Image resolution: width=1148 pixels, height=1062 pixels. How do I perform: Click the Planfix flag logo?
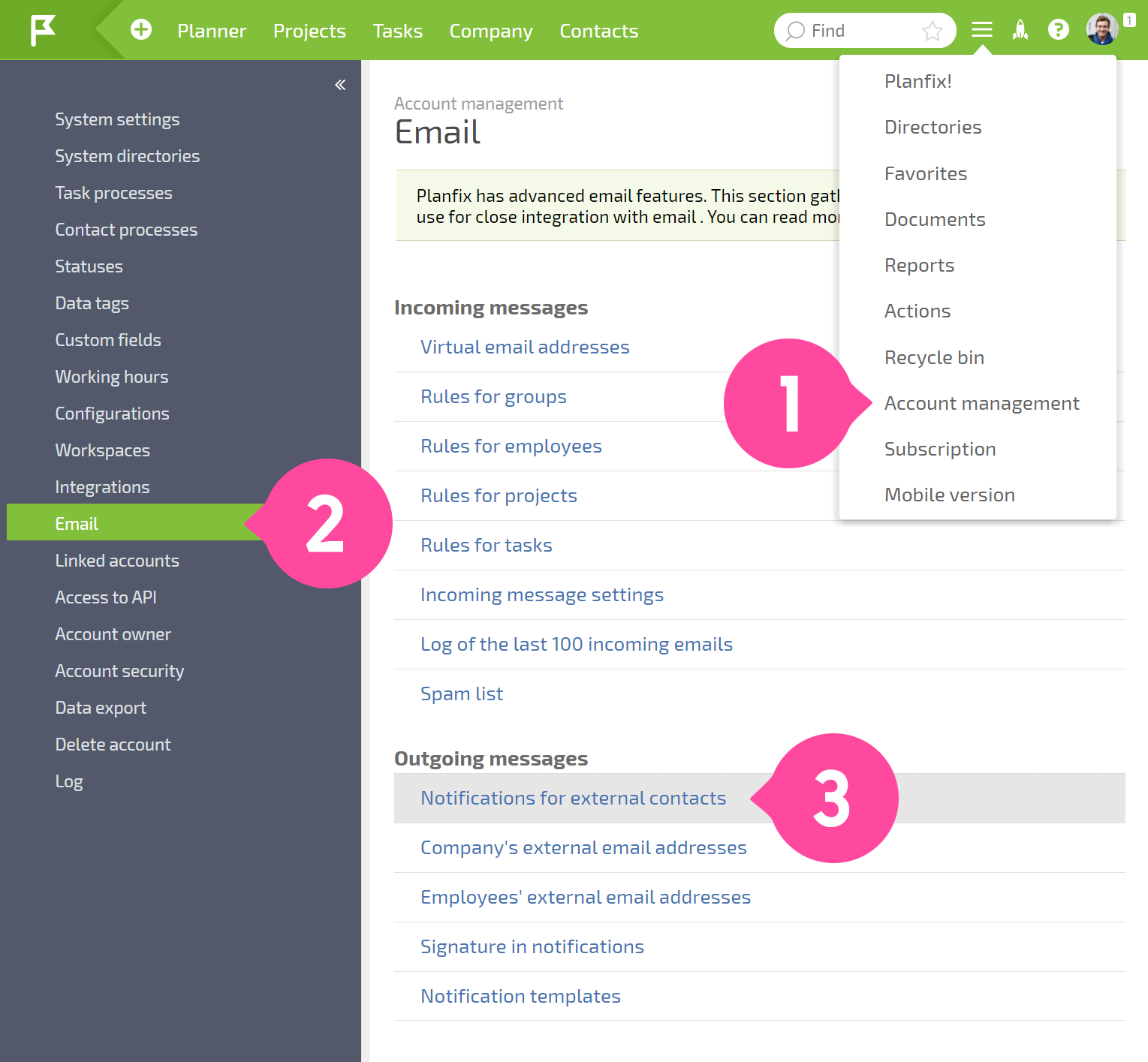pos(43,30)
